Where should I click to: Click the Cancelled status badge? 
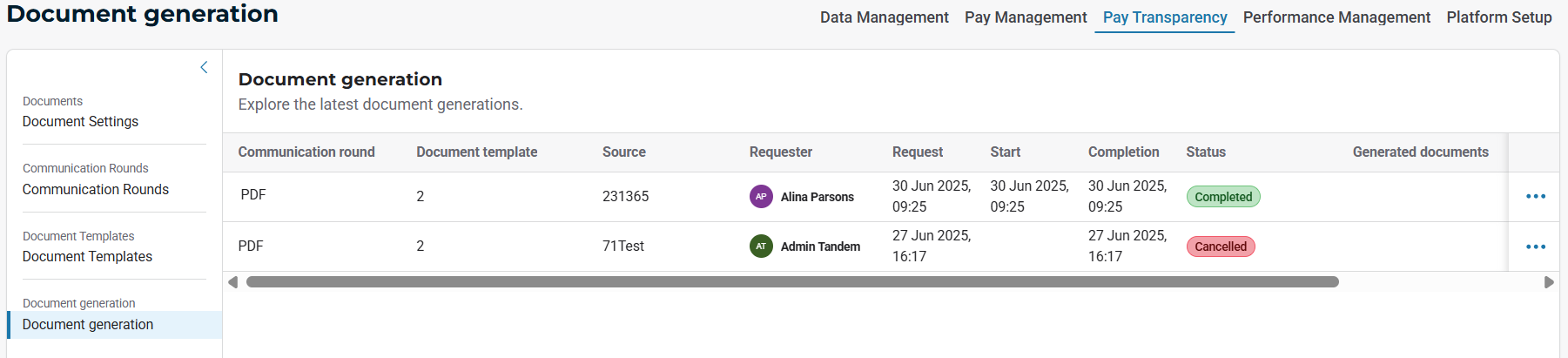pos(1220,247)
